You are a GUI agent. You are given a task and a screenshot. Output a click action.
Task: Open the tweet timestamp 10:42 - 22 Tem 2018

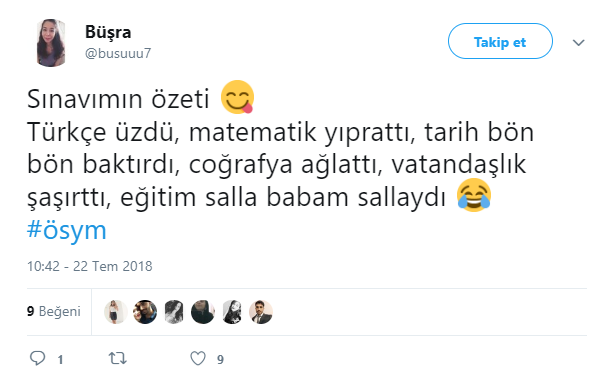click(x=90, y=266)
